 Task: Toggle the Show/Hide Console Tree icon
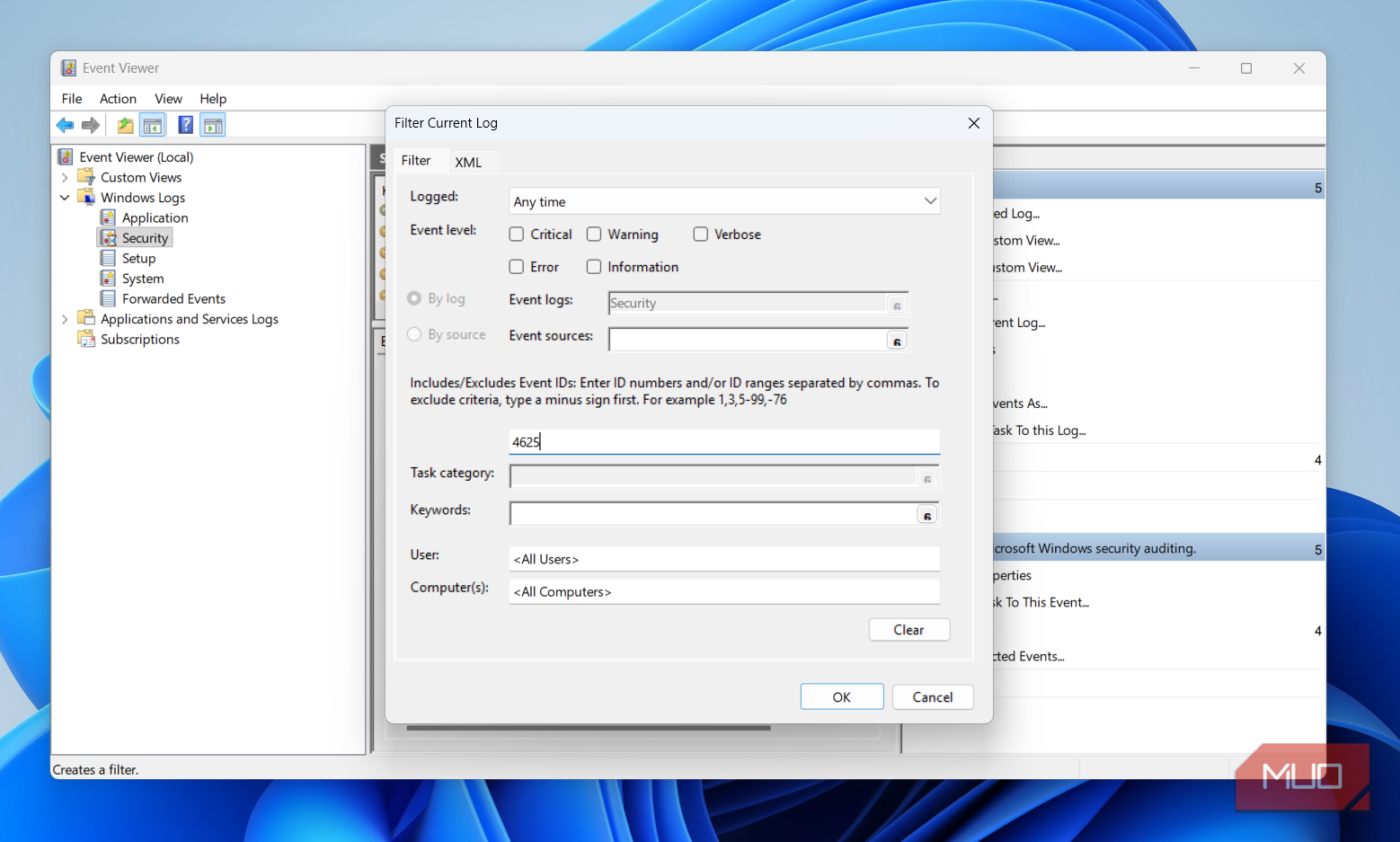tap(153, 125)
